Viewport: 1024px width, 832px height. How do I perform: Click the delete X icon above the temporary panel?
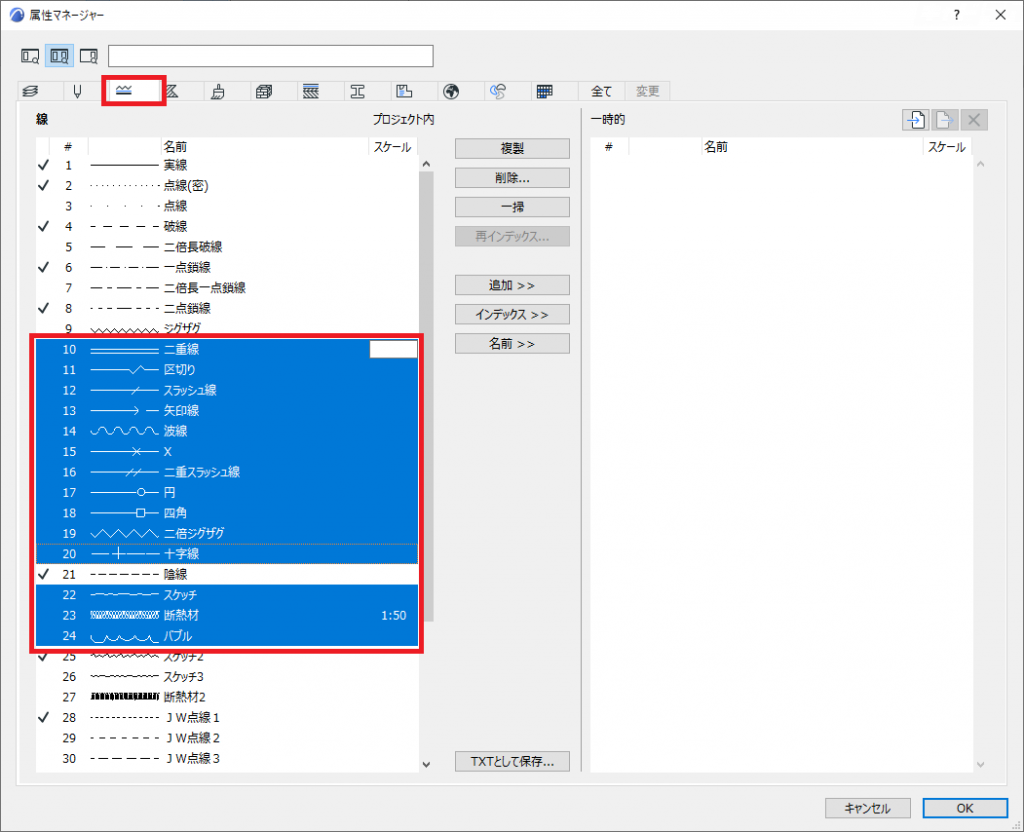coord(973,119)
